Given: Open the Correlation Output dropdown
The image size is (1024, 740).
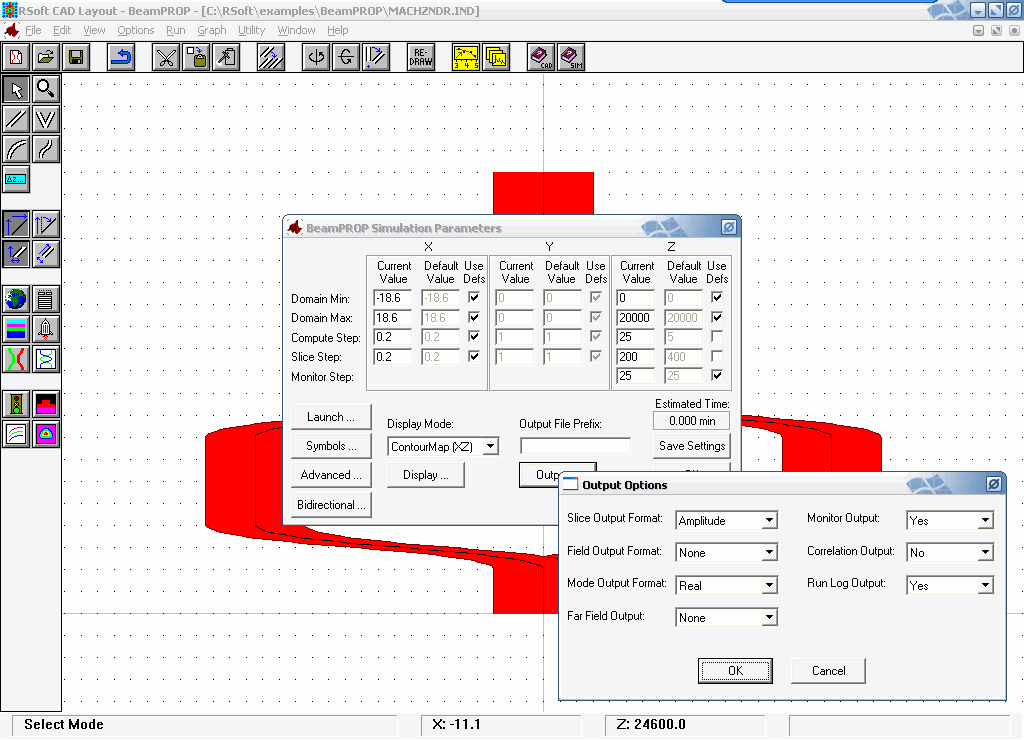Looking at the screenshot, I should point(985,553).
